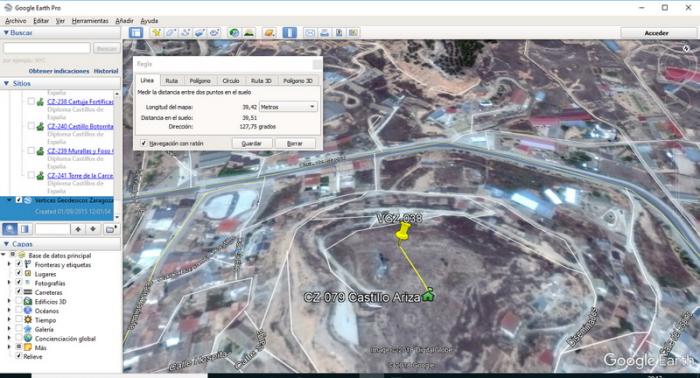Open the Archivo menu
Viewport: 700px width, 378px height.
[x=16, y=21]
